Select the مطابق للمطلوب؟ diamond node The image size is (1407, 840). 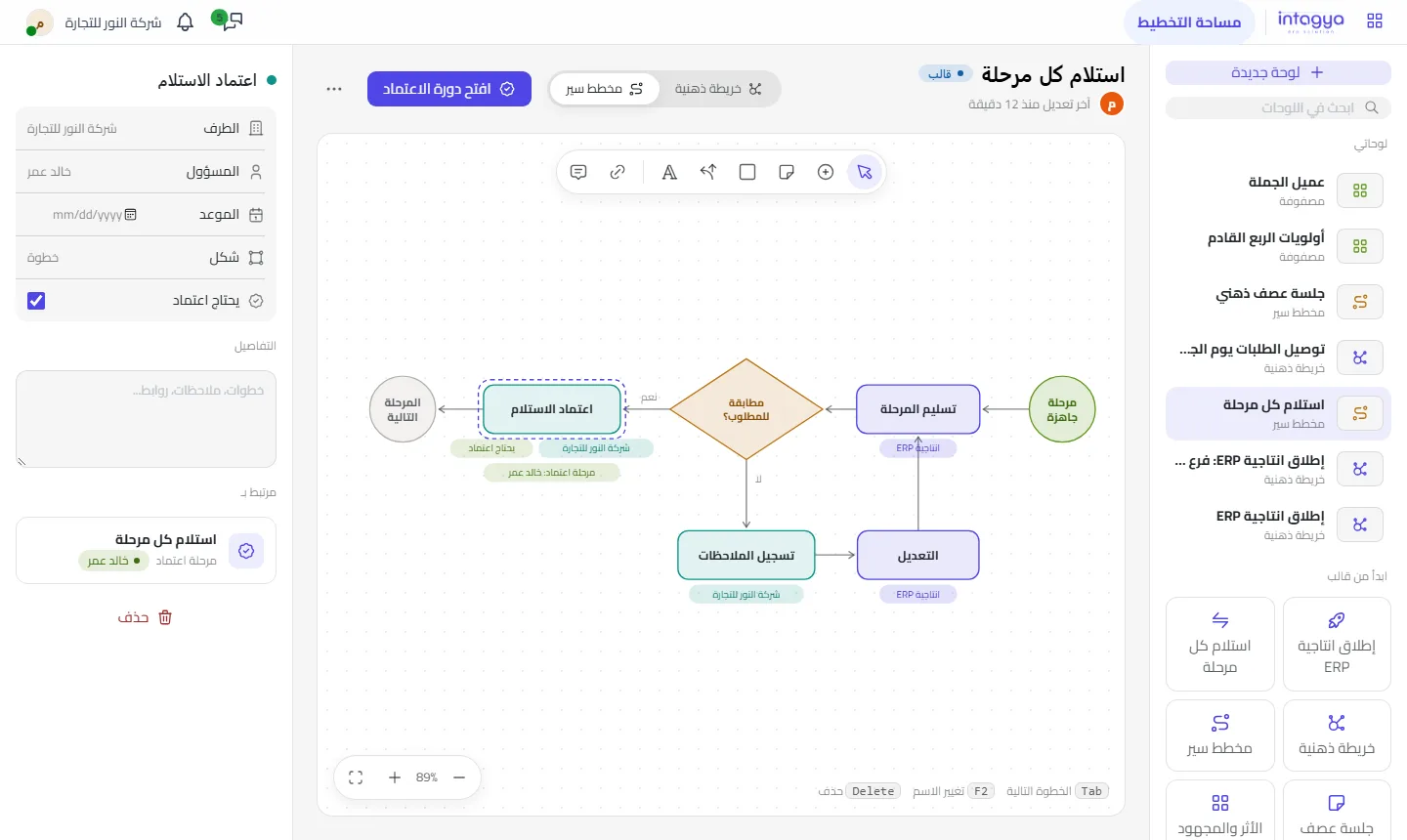click(746, 409)
